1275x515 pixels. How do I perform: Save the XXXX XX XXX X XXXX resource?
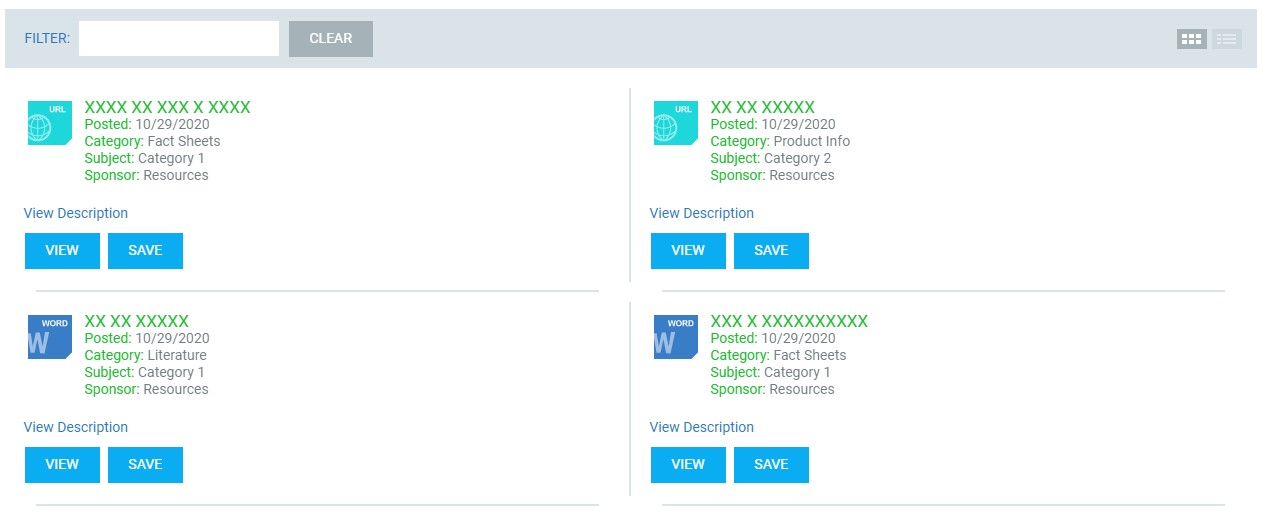(145, 251)
